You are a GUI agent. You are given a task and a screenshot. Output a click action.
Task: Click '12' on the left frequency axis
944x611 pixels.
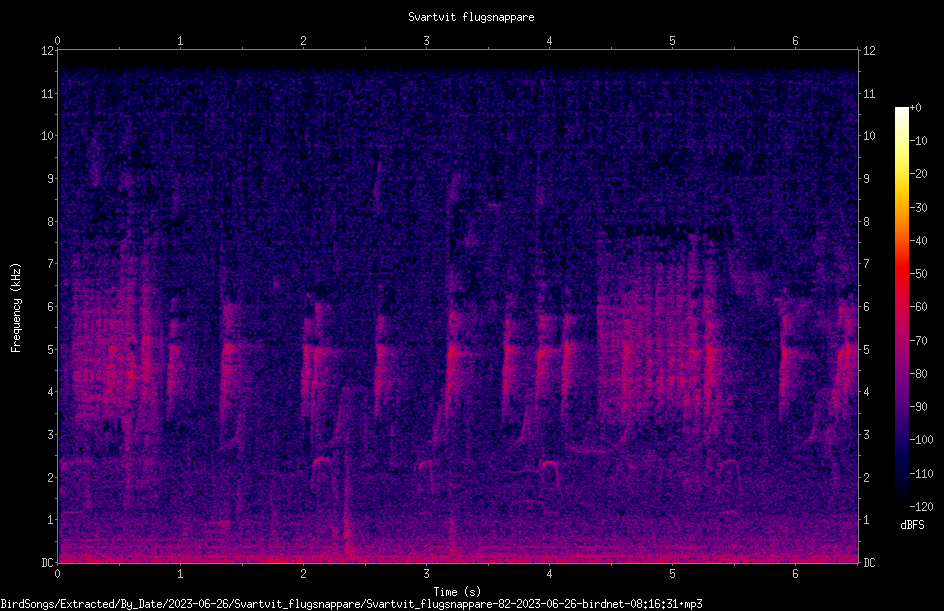[47, 51]
